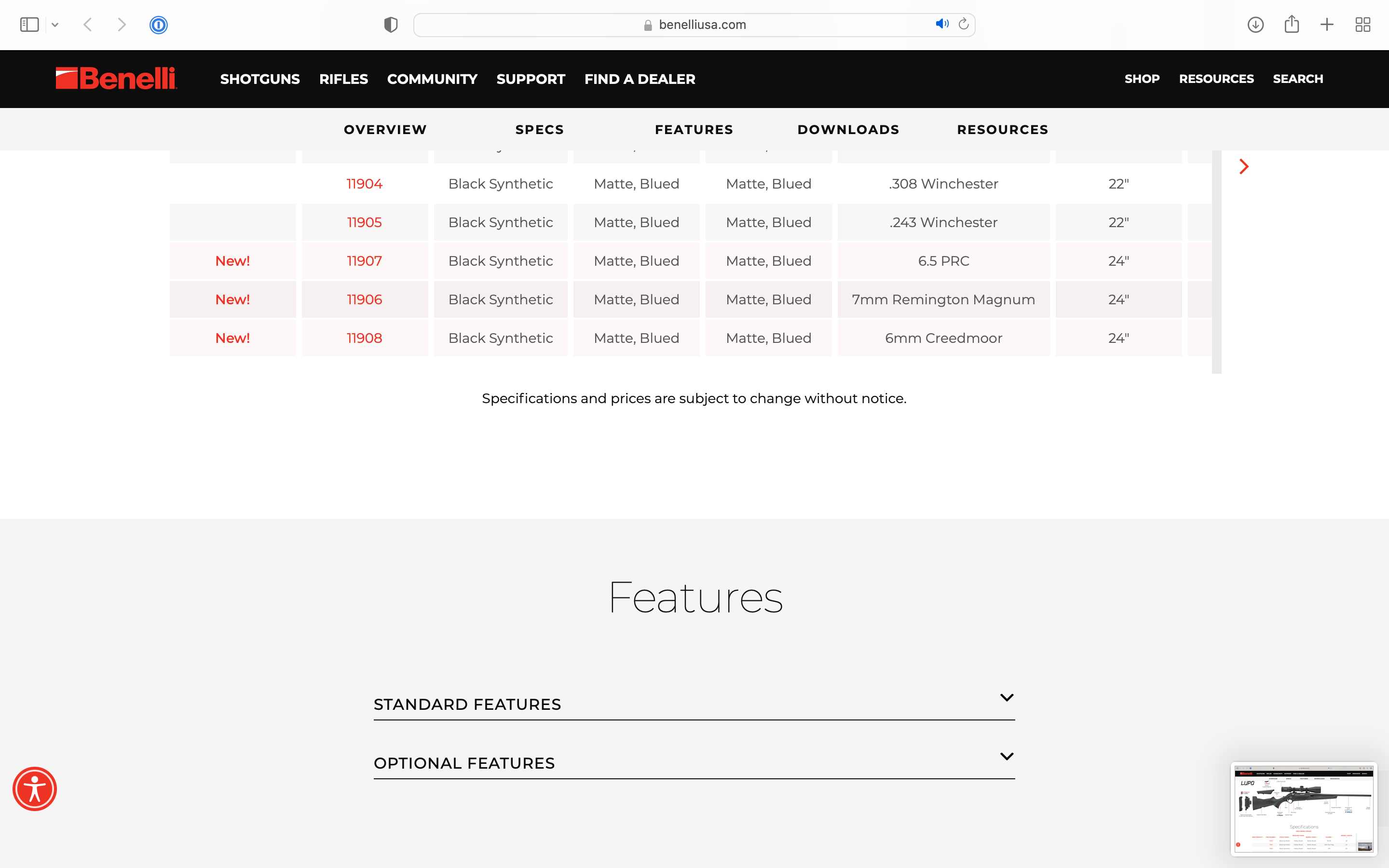Click the 6.5 PRC caliber cell

pos(943,260)
